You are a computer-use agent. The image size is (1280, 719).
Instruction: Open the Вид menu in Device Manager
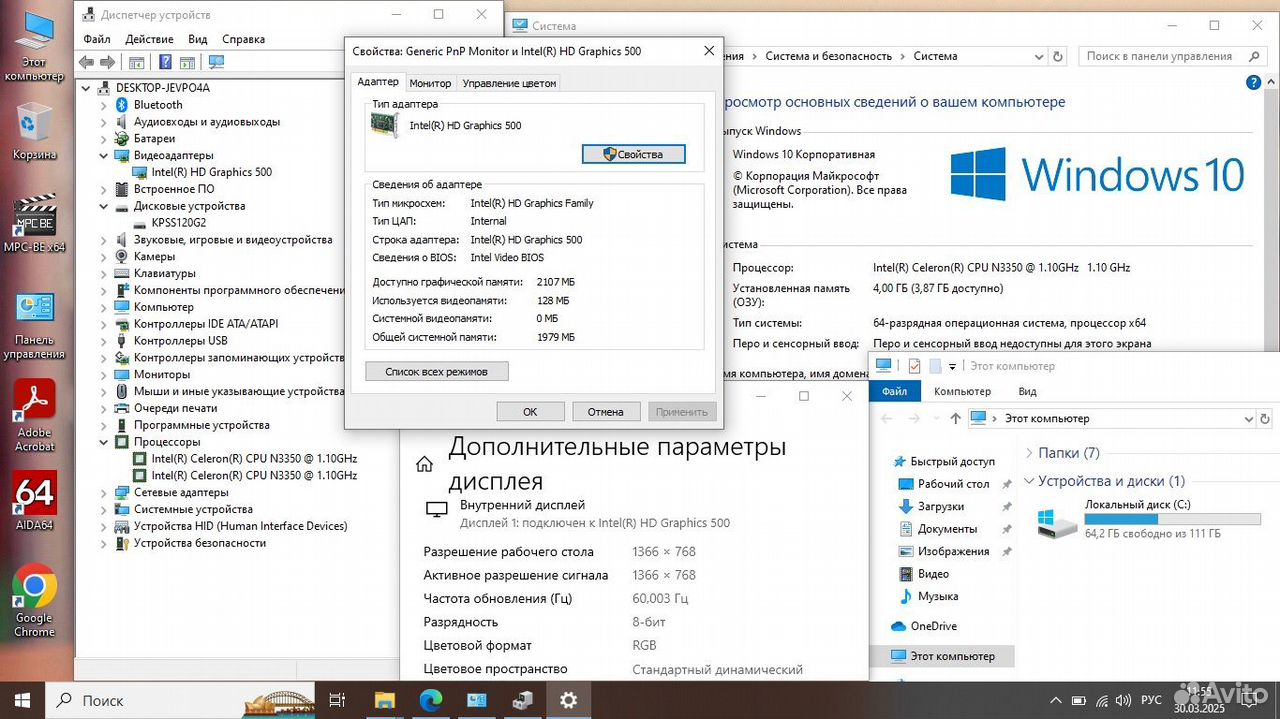click(x=198, y=39)
